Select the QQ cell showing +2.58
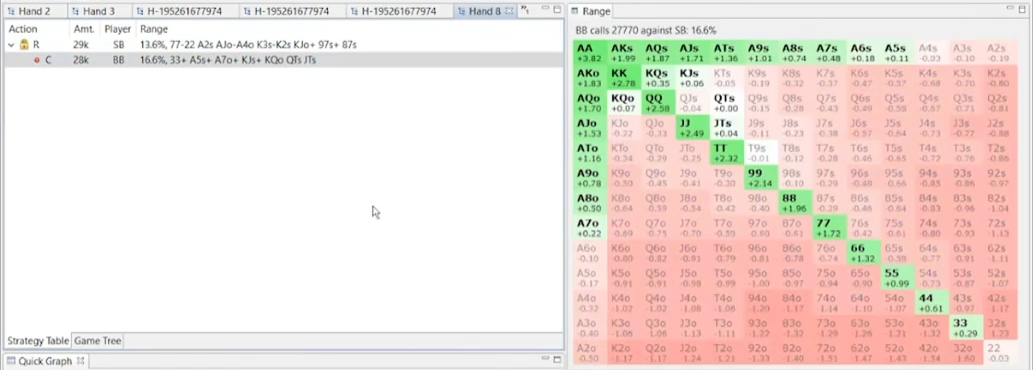 pyautogui.click(x=658, y=103)
